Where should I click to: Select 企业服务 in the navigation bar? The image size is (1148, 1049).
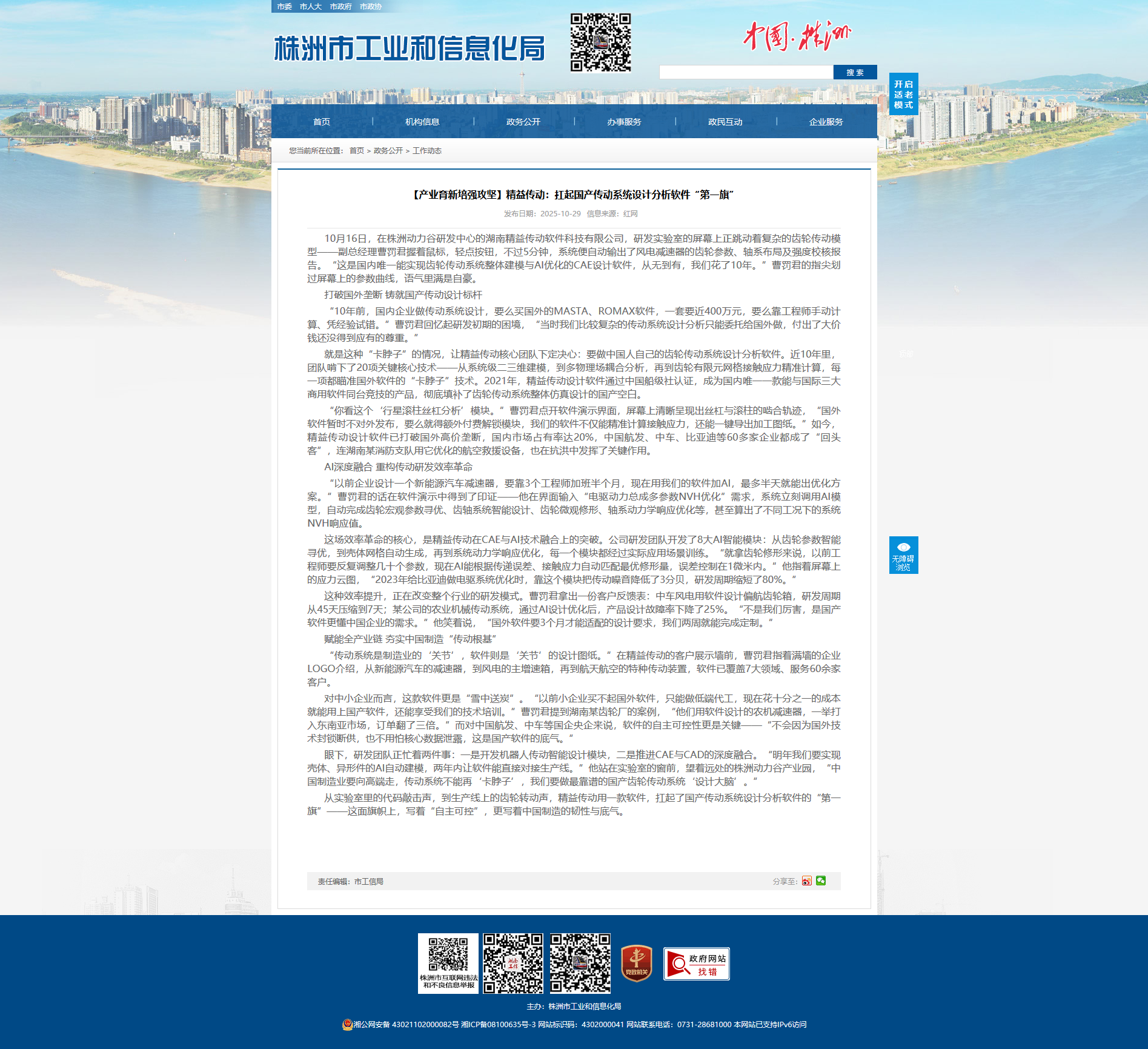[x=826, y=122]
